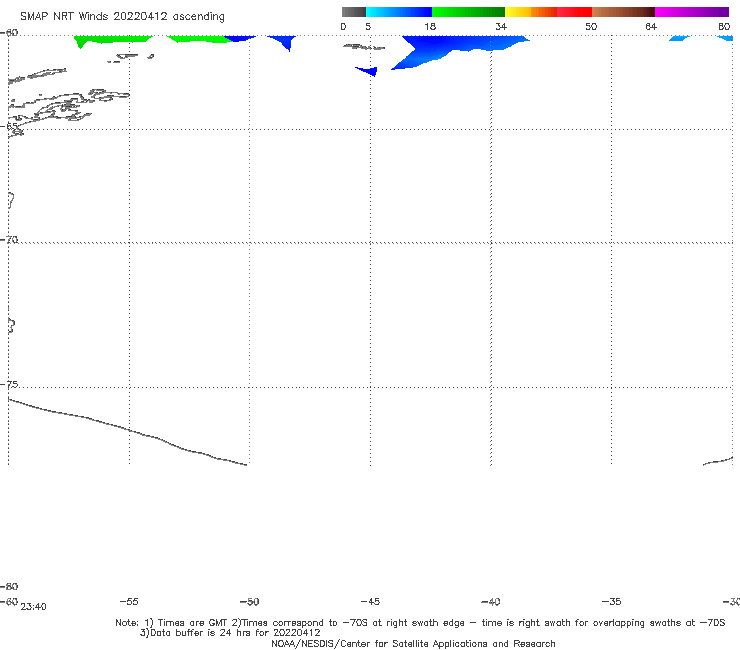Viewport: 740px width, 650px height.
Task: Click the color bar label "50"
Action: coord(591,26)
